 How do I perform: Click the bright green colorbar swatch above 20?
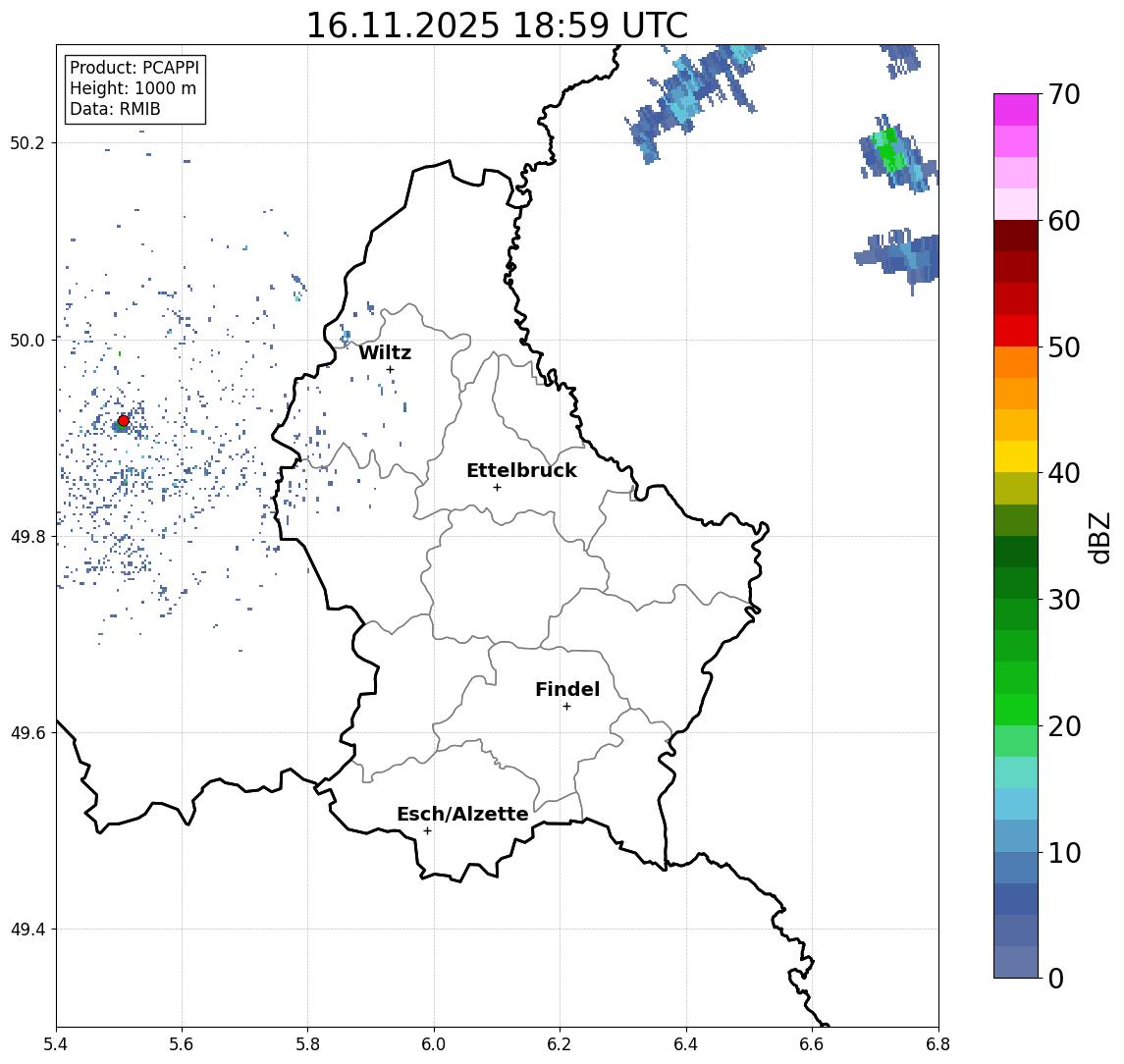click(x=1016, y=710)
